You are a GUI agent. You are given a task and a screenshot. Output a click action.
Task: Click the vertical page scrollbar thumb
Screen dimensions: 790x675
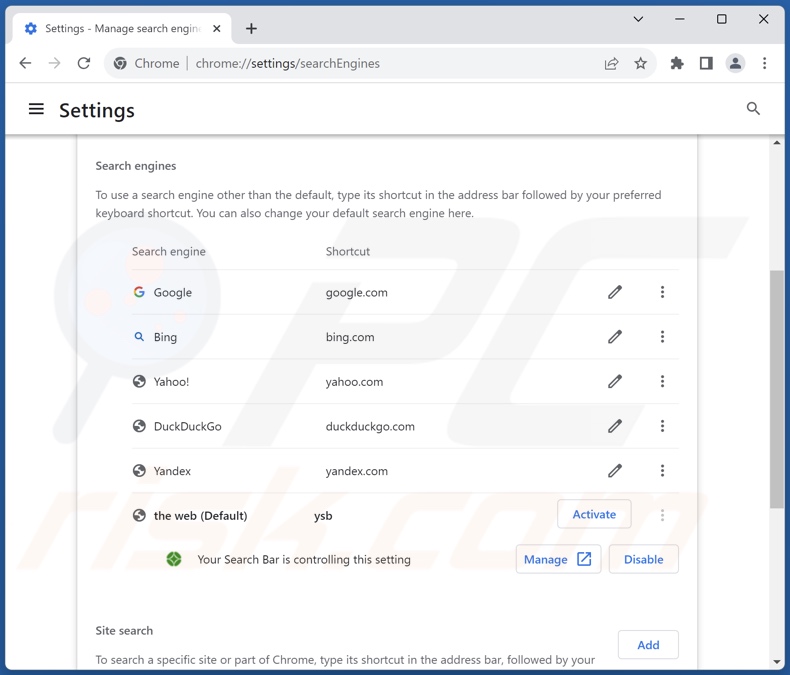[x=776, y=390]
